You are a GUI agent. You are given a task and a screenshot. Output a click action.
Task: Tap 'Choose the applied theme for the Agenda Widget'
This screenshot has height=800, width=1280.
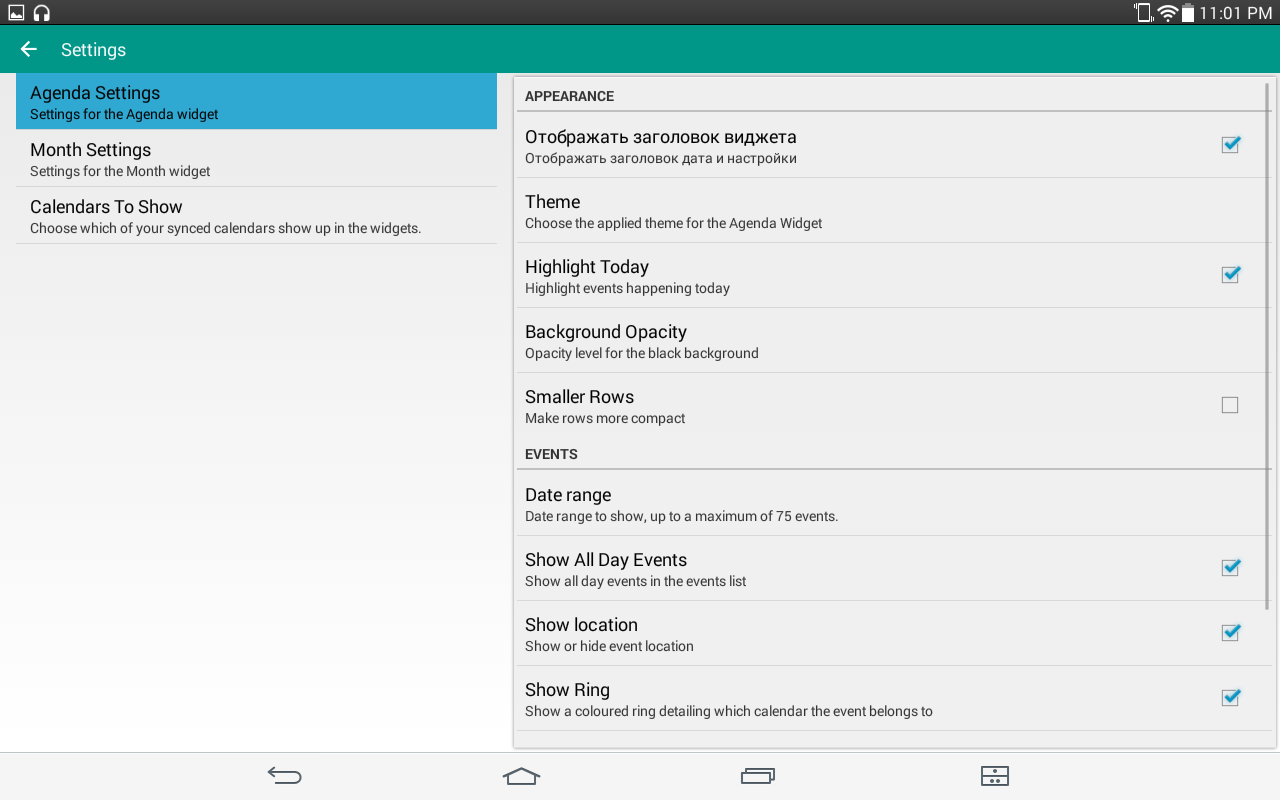(x=673, y=223)
